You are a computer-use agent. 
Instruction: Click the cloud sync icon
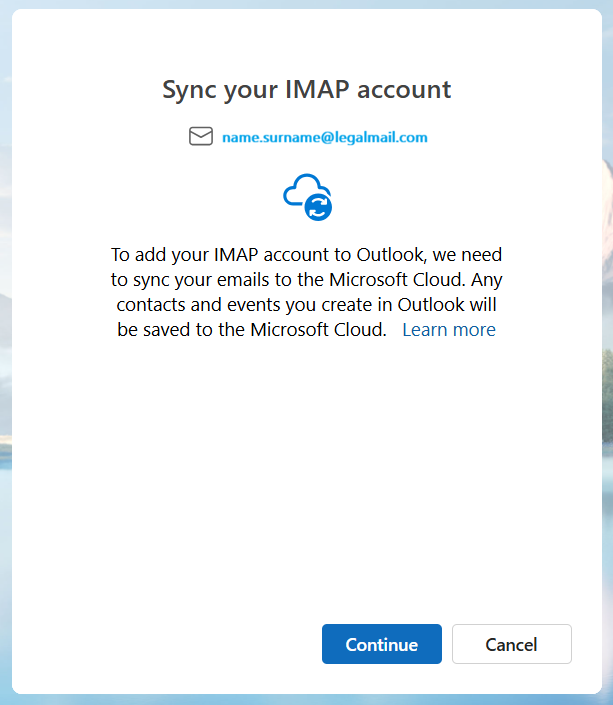click(x=305, y=193)
